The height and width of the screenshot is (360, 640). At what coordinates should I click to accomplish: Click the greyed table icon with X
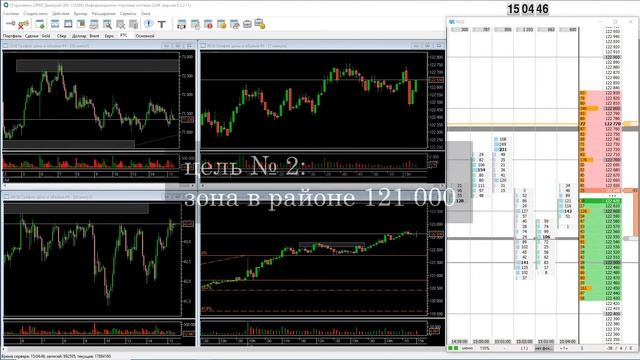coord(121,24)
